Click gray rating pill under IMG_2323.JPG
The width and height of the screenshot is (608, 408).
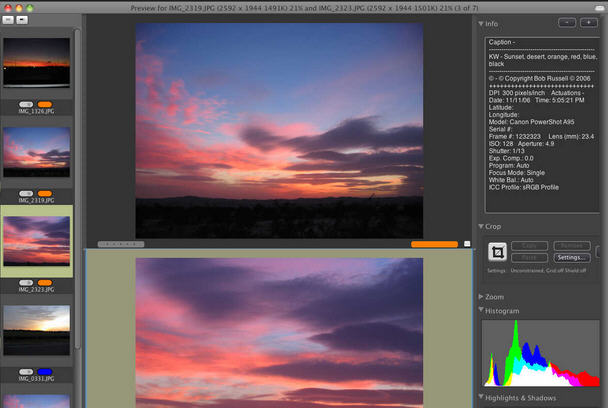coord(26,283)
